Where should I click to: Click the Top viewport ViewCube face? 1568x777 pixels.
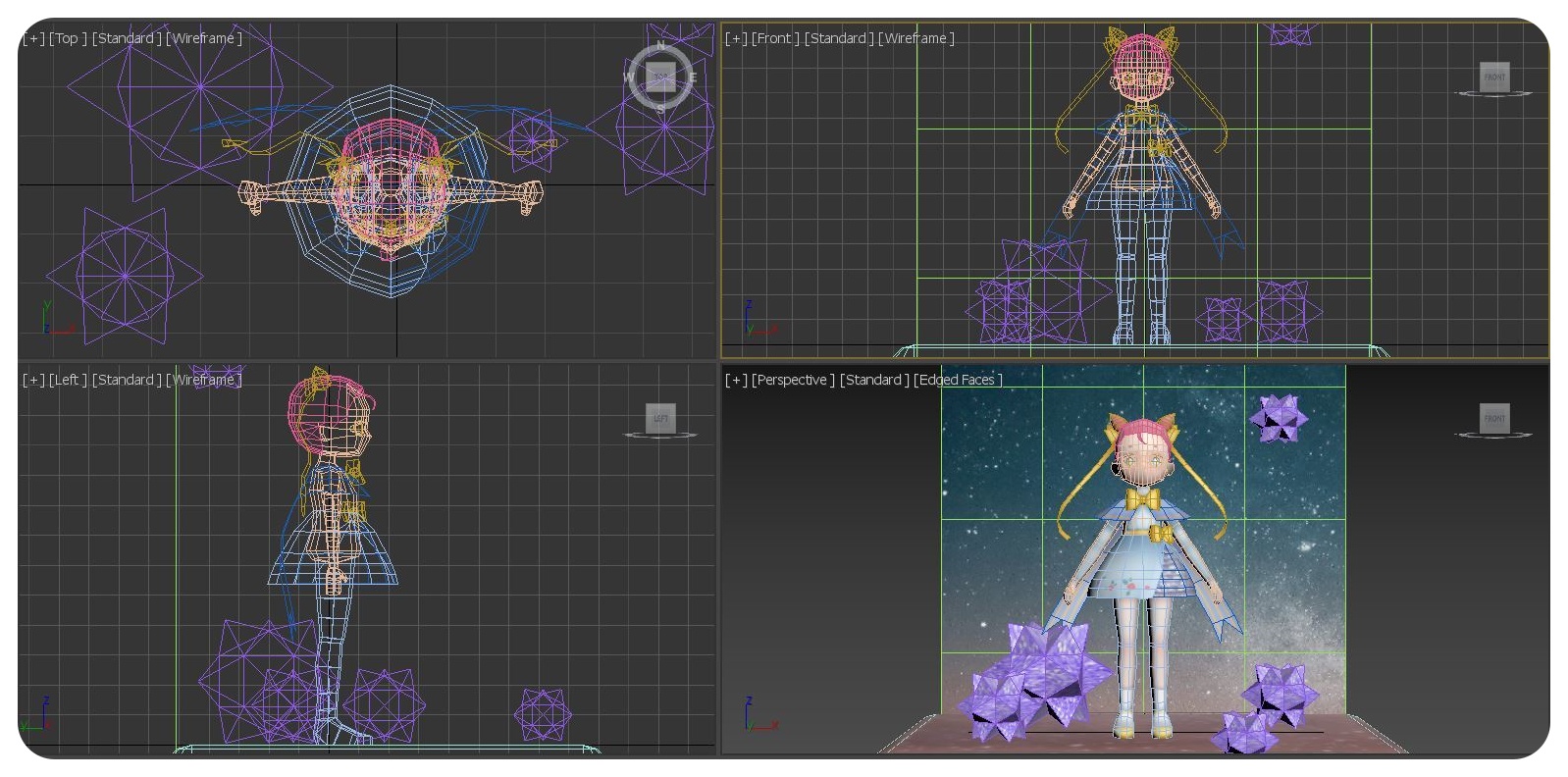660,77
